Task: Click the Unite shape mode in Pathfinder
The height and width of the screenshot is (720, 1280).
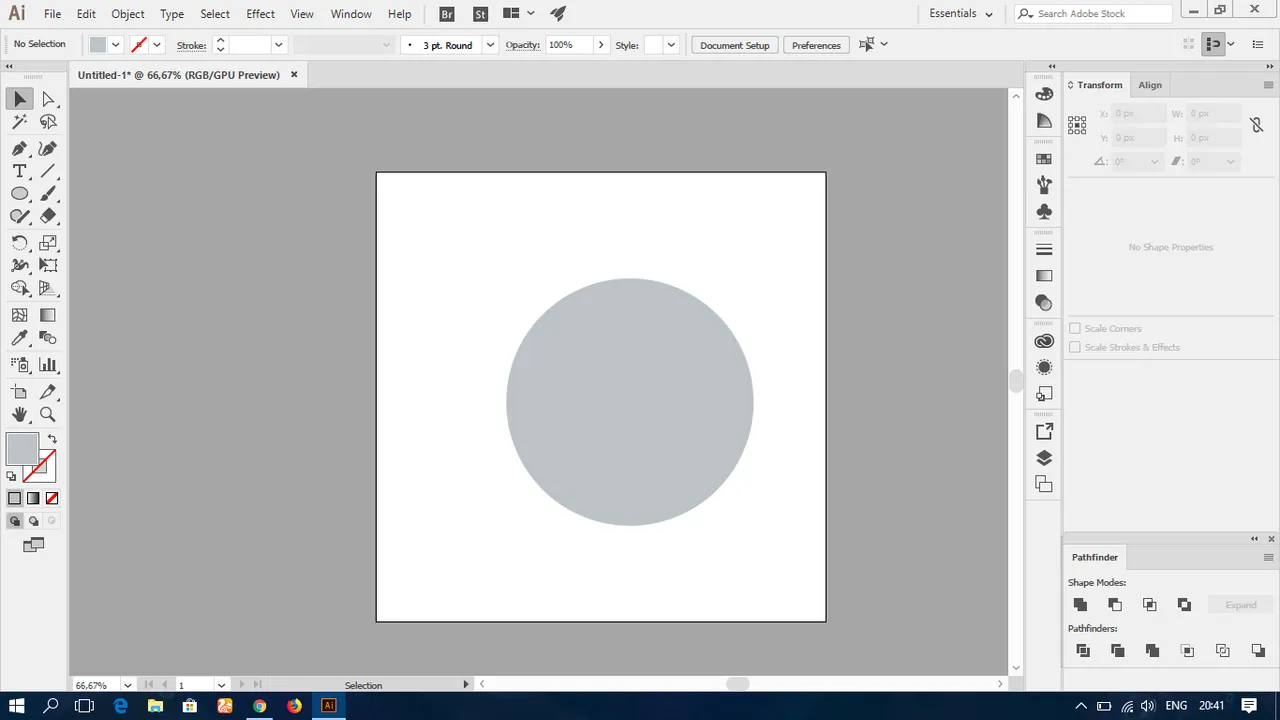Action: click(x=1080, y=605)
